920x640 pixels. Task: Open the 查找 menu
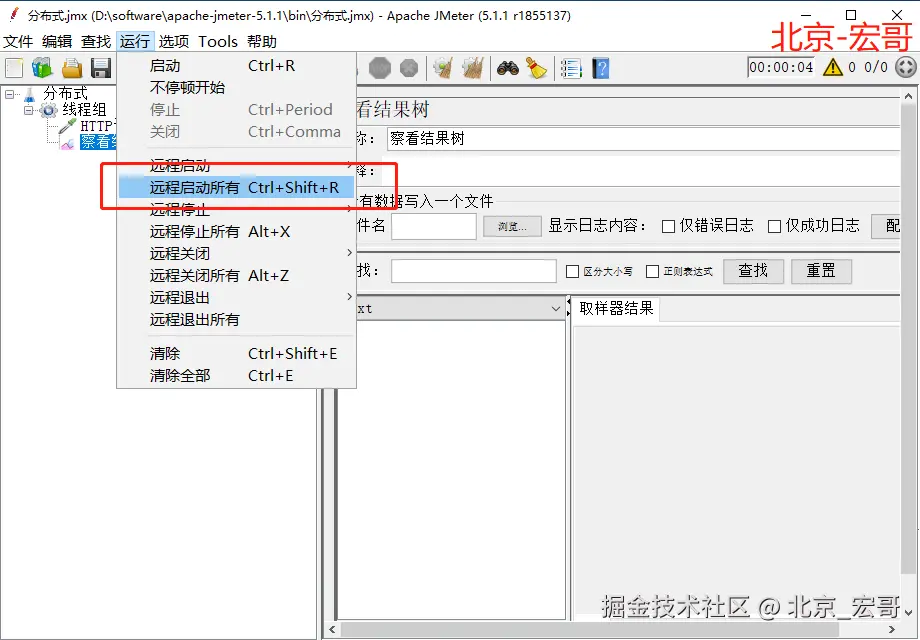click(x=96, y=42)
